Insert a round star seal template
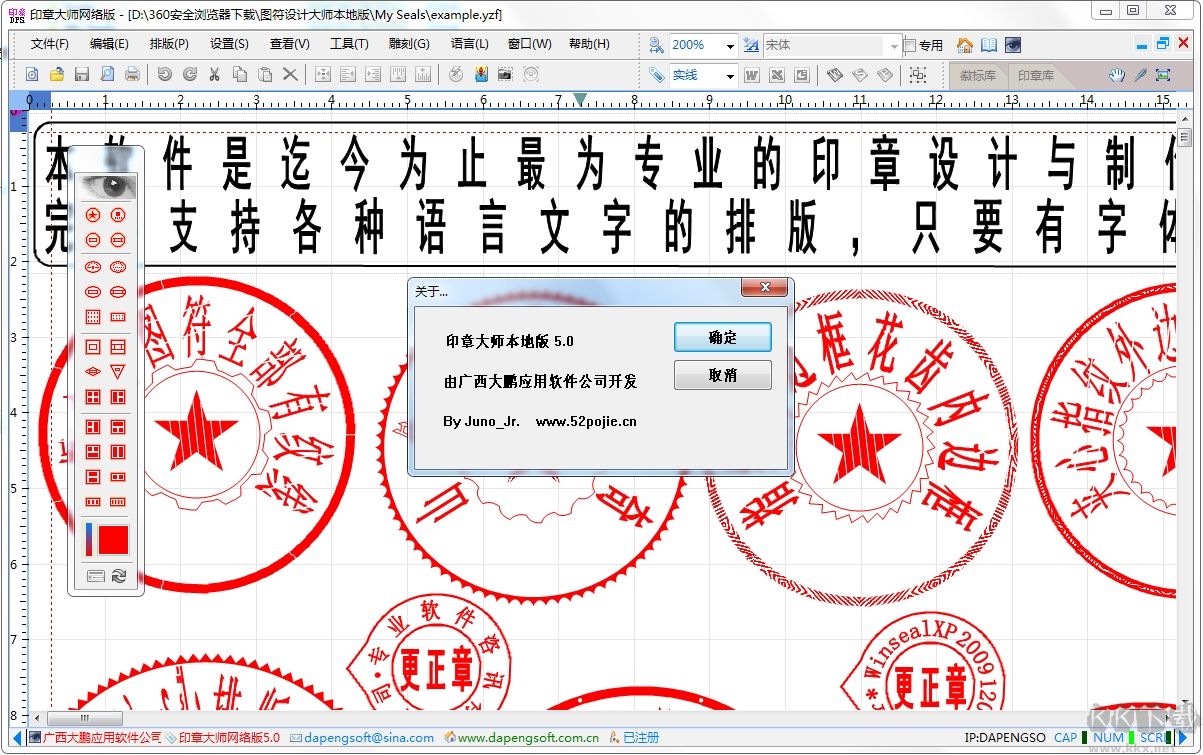 (92, 215)
